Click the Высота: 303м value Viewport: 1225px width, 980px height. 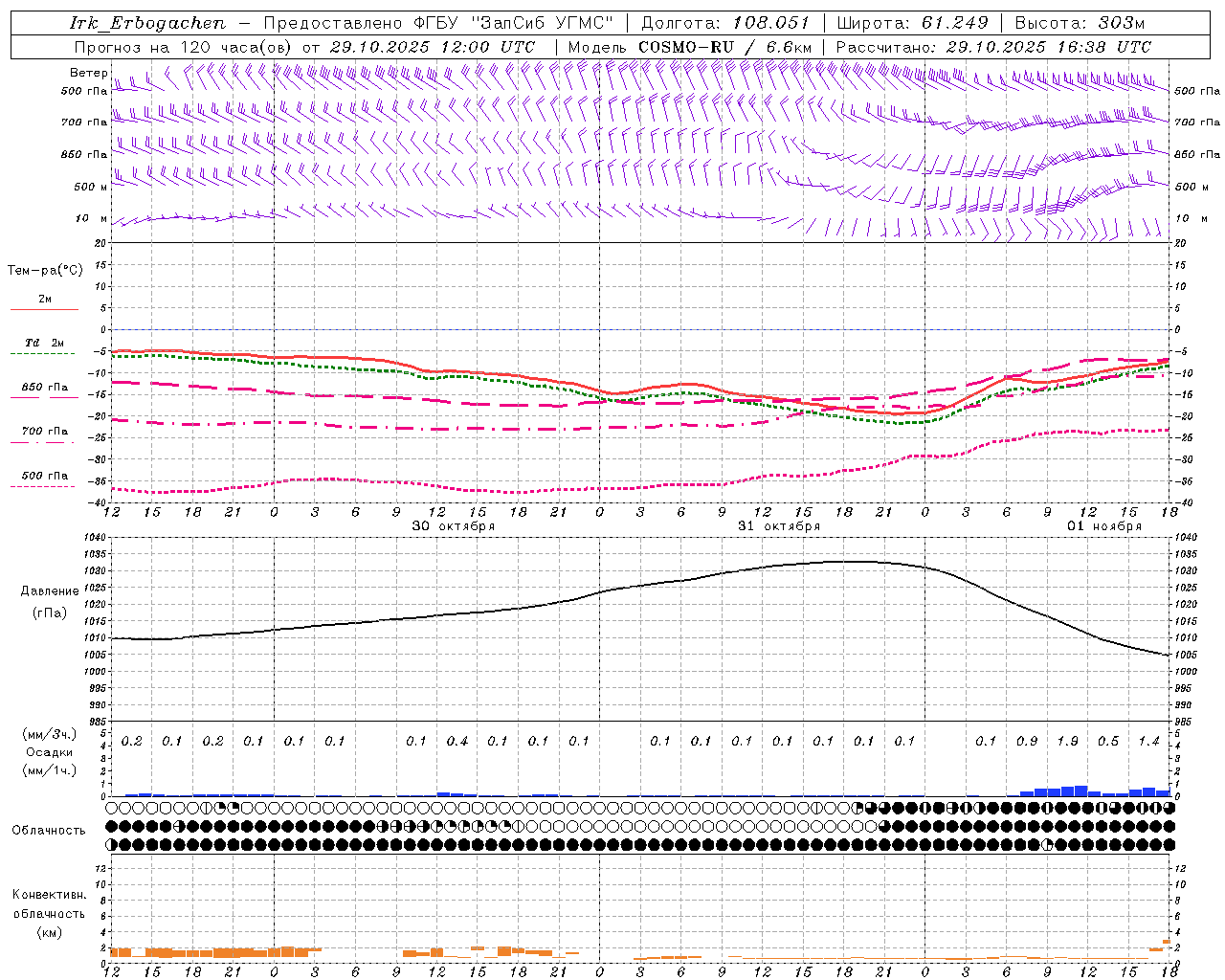tap(1080, 23)
